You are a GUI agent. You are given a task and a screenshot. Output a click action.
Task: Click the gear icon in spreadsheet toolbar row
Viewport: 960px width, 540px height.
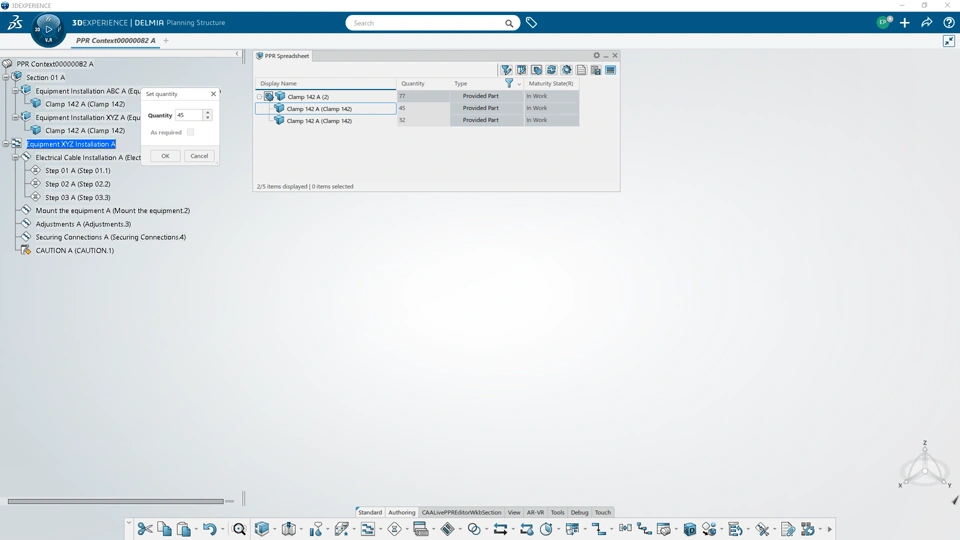tap(566, 70)
